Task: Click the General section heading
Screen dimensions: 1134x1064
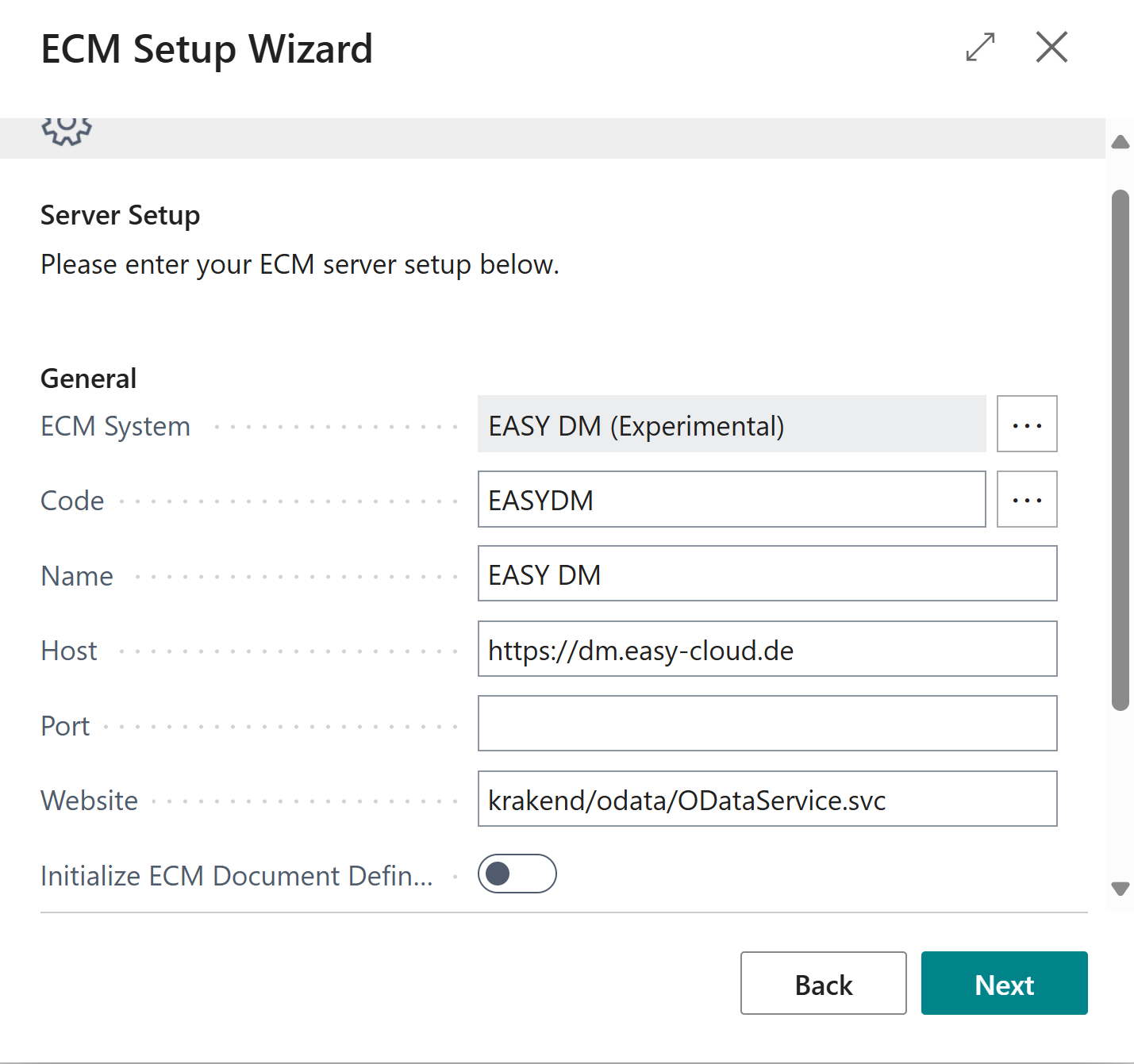Action: [88, 378]
